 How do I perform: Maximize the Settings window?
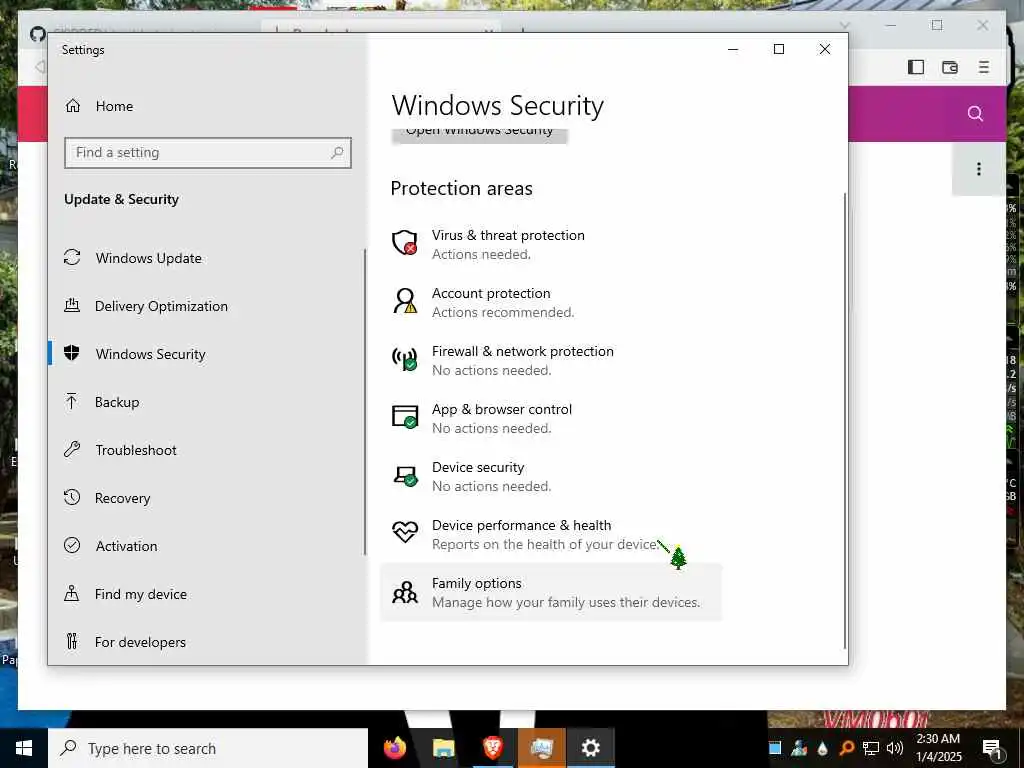tap(778, 50)
